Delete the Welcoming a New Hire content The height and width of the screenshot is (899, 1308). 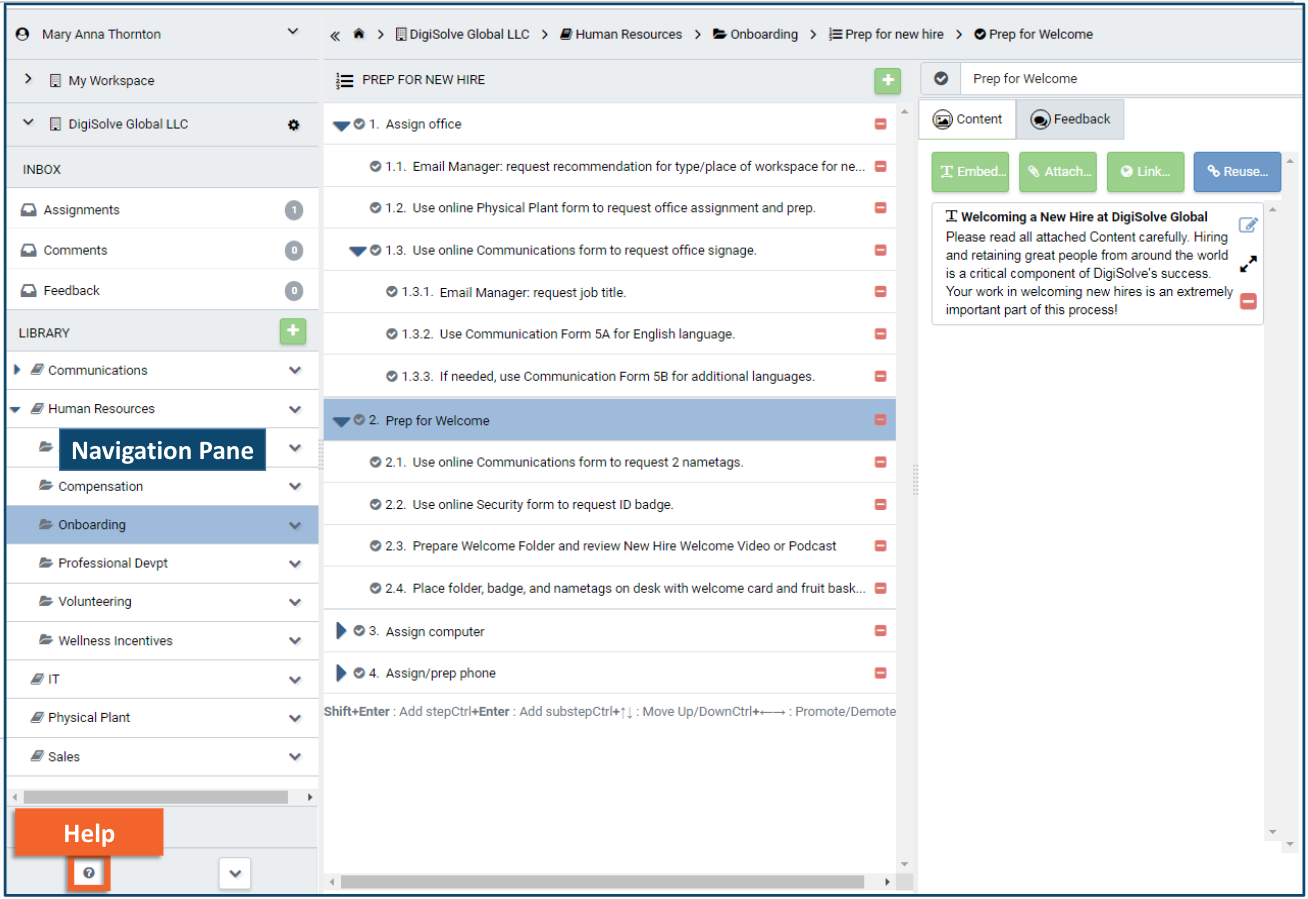[x=1248, y=301]
